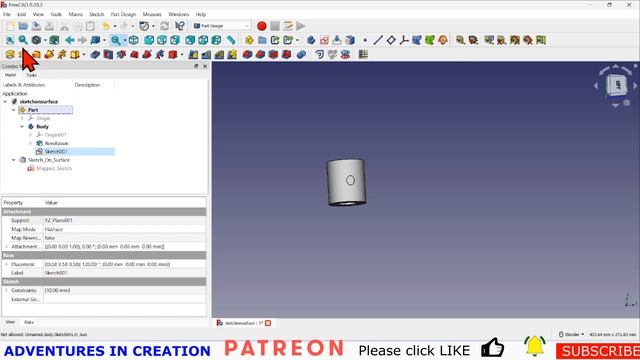Select Body in the model tree

point(42,127)
